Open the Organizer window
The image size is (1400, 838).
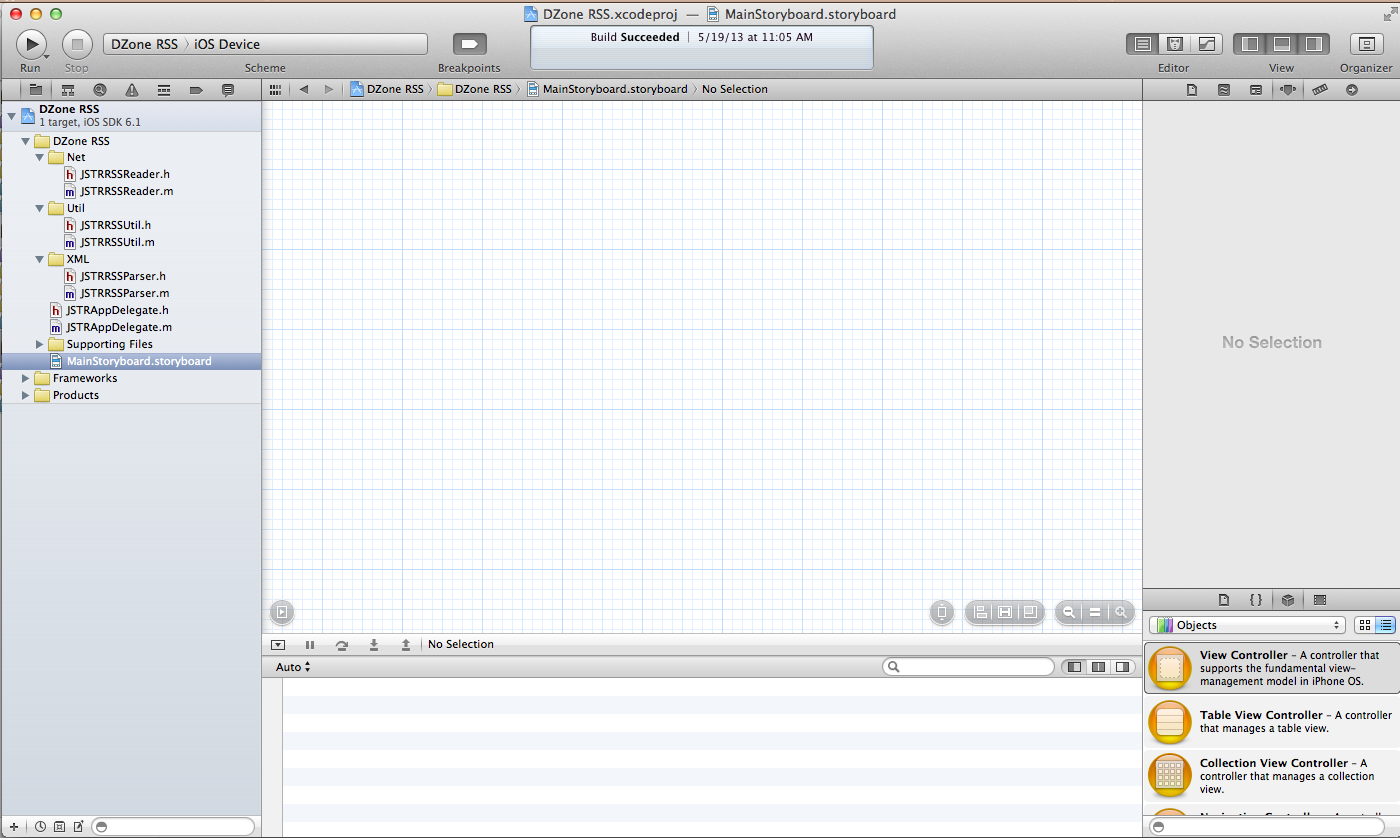click(x=1366, y=44)
